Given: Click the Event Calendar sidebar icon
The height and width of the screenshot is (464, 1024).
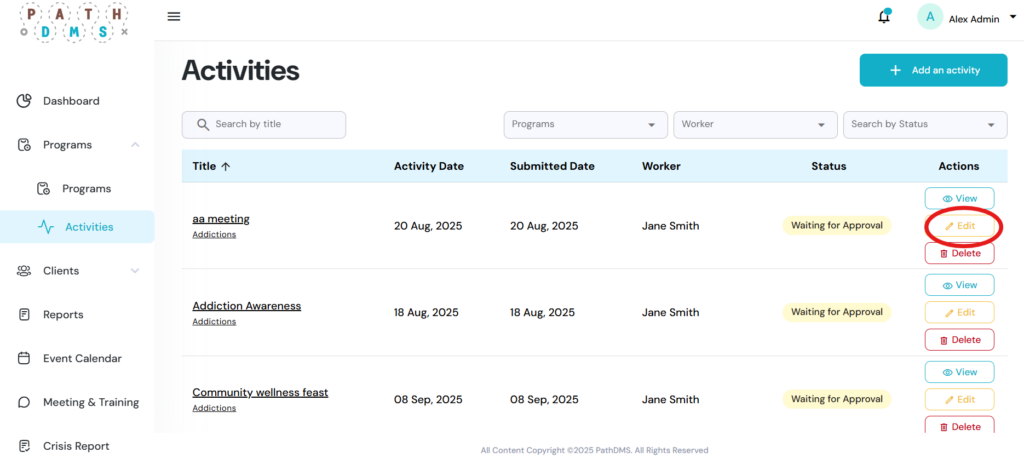Looking at the screenshot, I should click(25, 358).
